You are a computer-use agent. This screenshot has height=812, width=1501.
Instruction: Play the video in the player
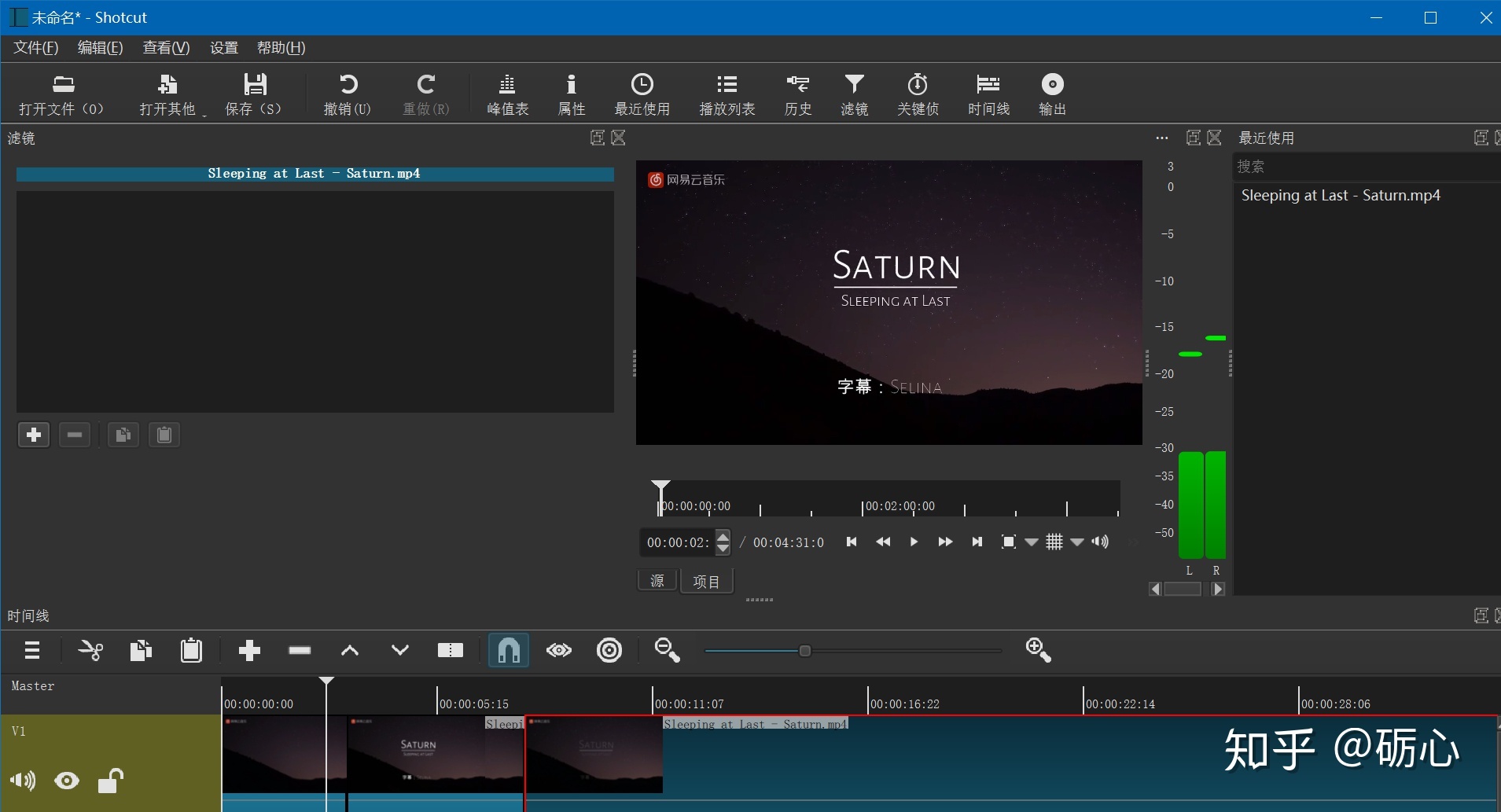point(914,542)
